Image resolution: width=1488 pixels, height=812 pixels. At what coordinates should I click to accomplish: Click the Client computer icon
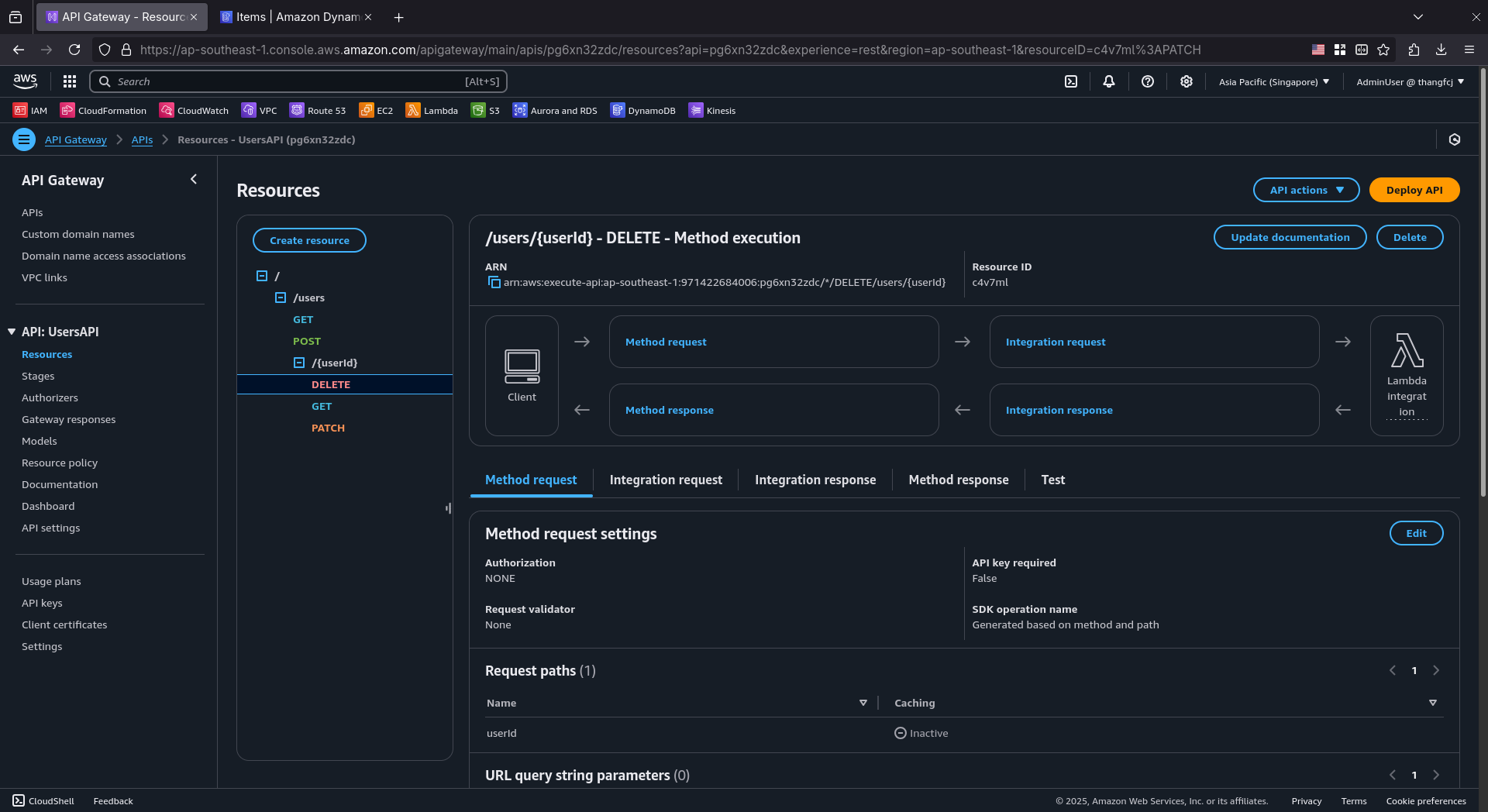tap(522, 366)
